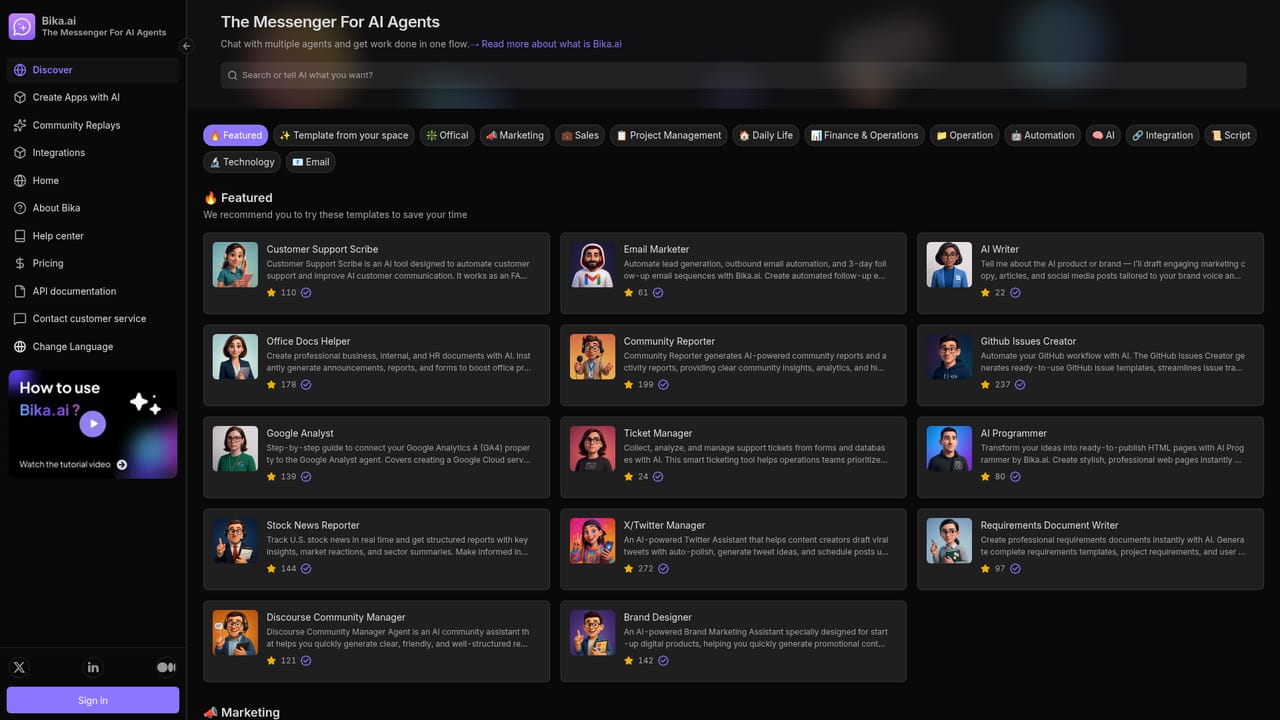Click the Integrations box icon

[x=20, y=153]
